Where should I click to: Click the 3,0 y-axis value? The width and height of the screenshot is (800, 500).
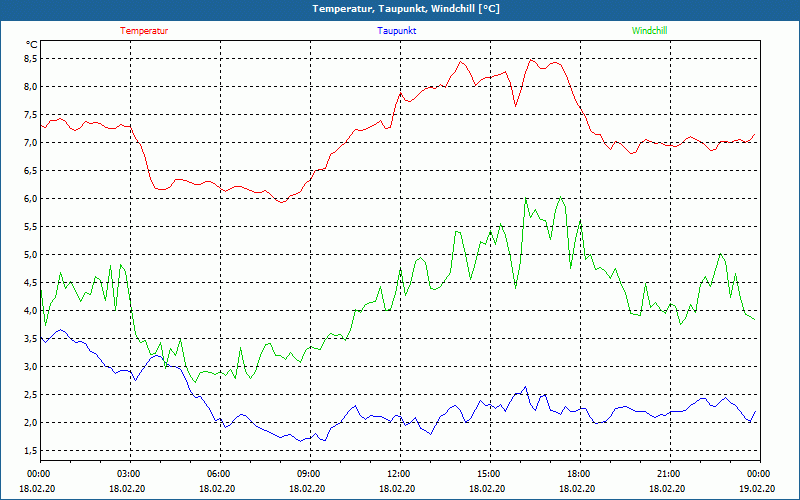(x=31, y=367)
